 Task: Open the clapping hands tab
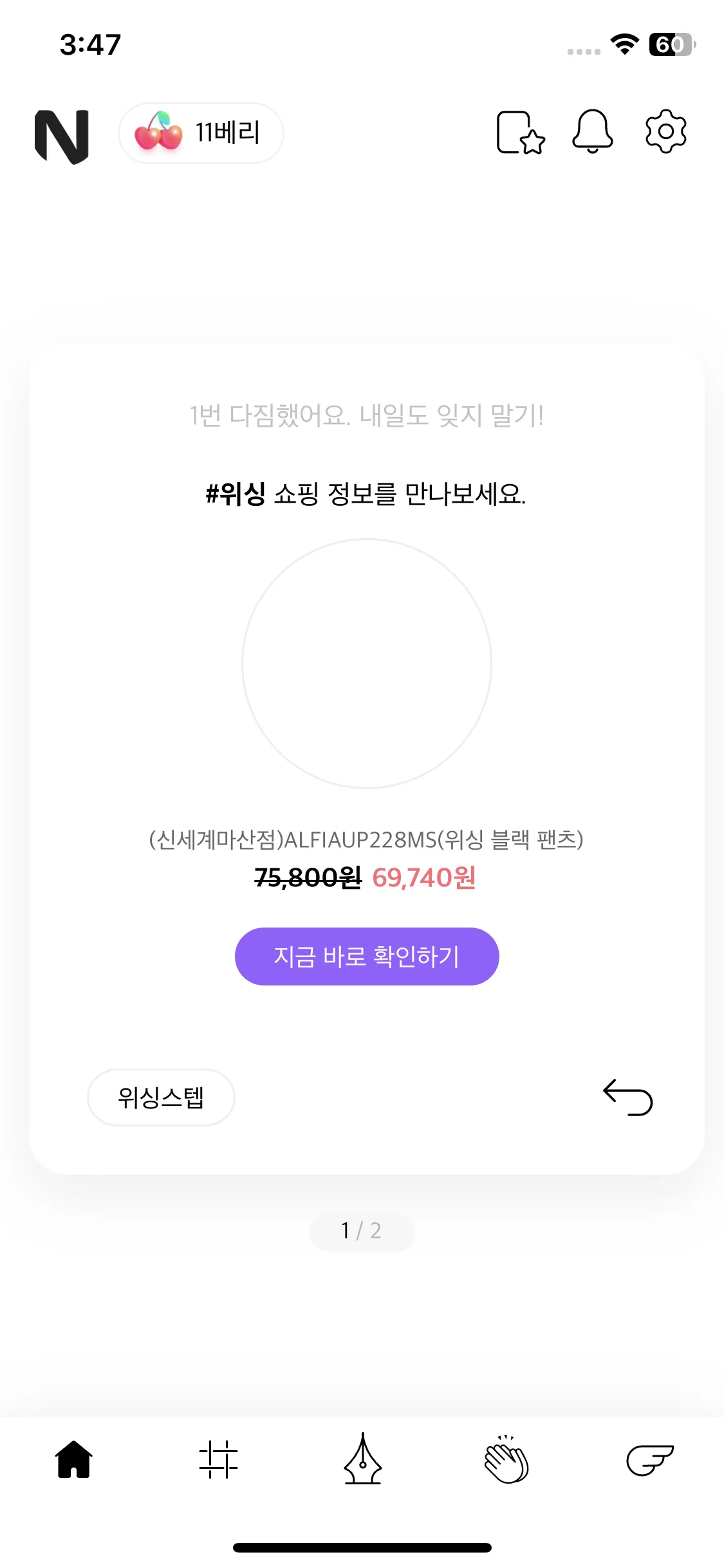point(506,1459)
